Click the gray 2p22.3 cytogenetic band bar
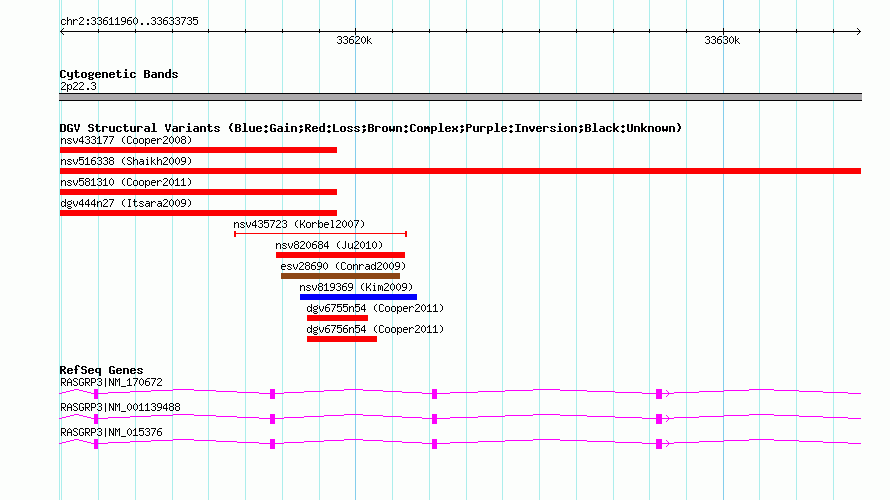Image resolution: width=890 pixels, height=500 pixels. tap(460, 97)
